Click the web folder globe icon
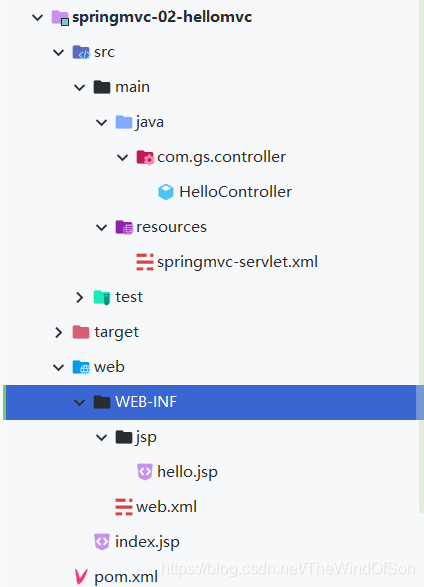424x587 pixels. [x=81, y=367]
